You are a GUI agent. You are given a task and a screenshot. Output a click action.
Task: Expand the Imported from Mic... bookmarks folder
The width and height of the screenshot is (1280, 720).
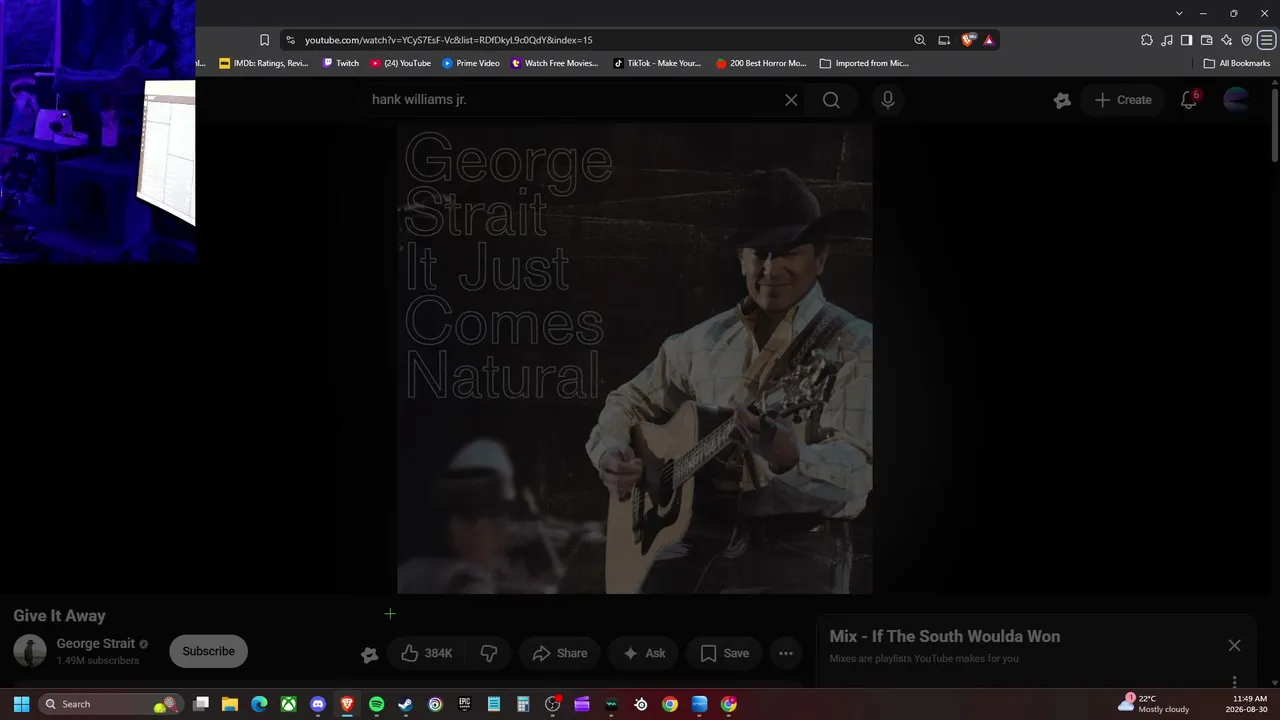tap(864, 63)
